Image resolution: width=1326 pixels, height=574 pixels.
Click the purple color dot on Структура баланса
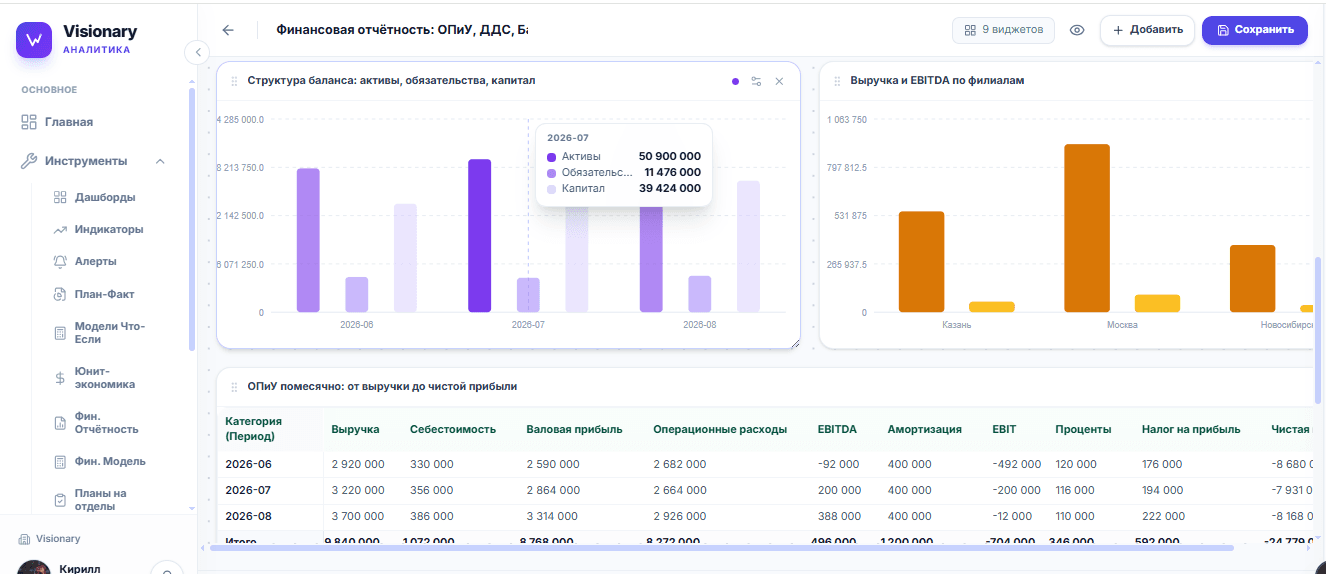pos(735,81)
